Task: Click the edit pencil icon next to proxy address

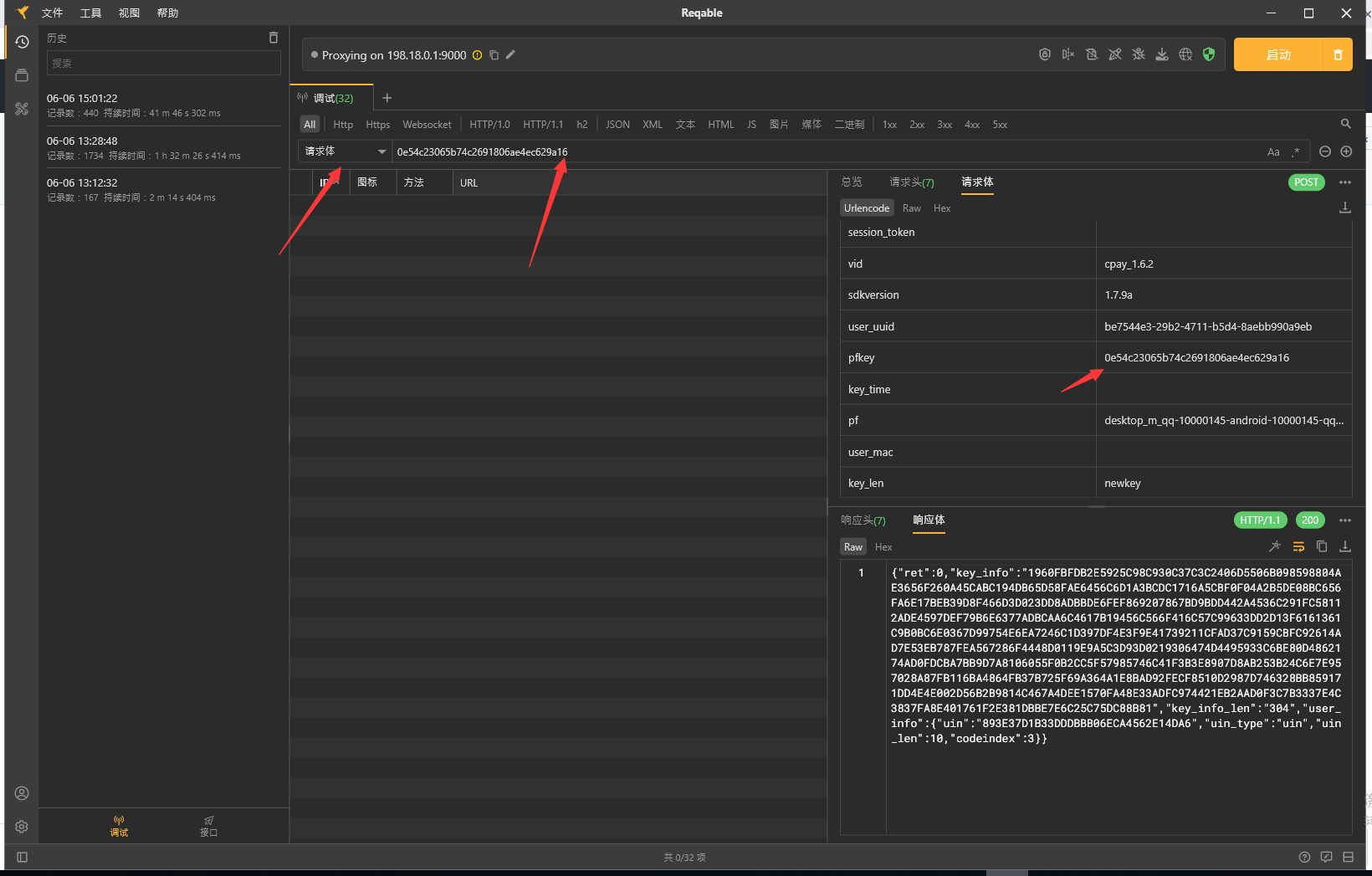Action: pyautogui.click(x=510, y=54)
